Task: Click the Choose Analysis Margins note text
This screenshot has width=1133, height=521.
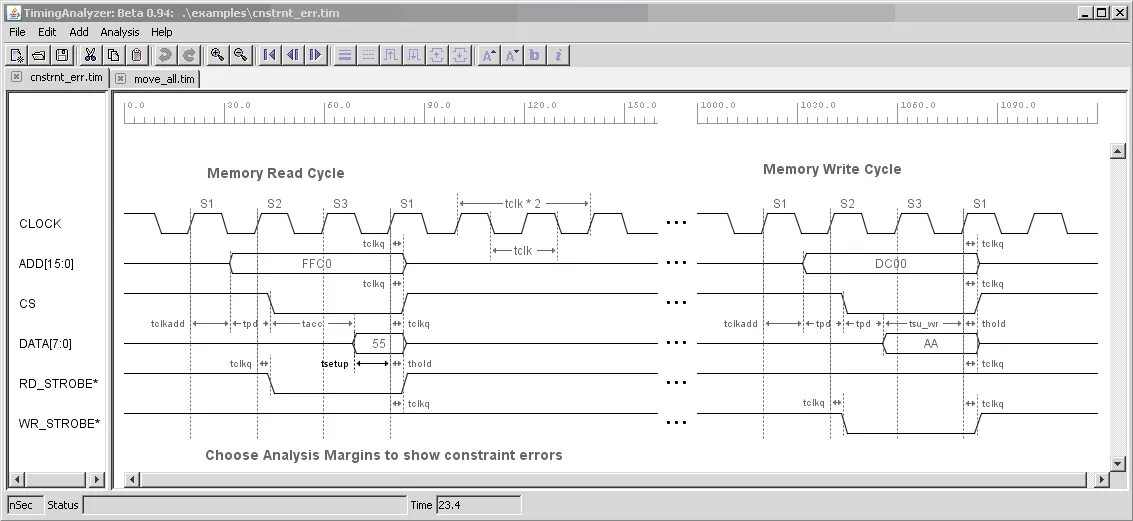Action: [384, 455]
